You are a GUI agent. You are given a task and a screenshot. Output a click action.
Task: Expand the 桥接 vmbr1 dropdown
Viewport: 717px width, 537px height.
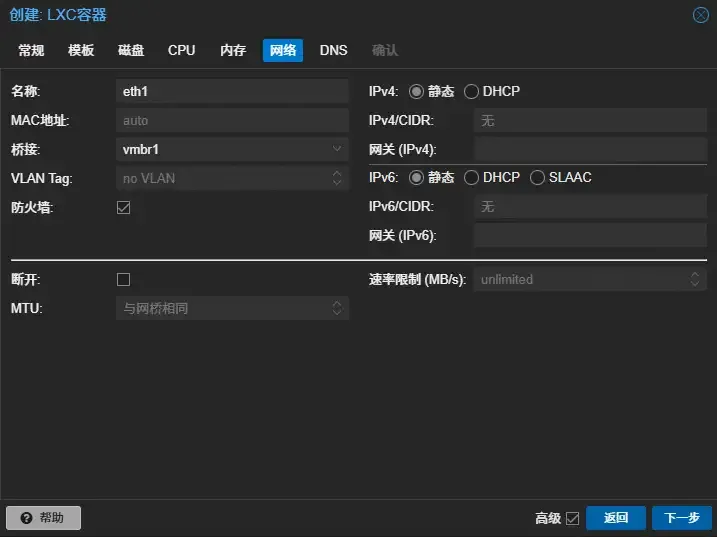click(337, 149)
